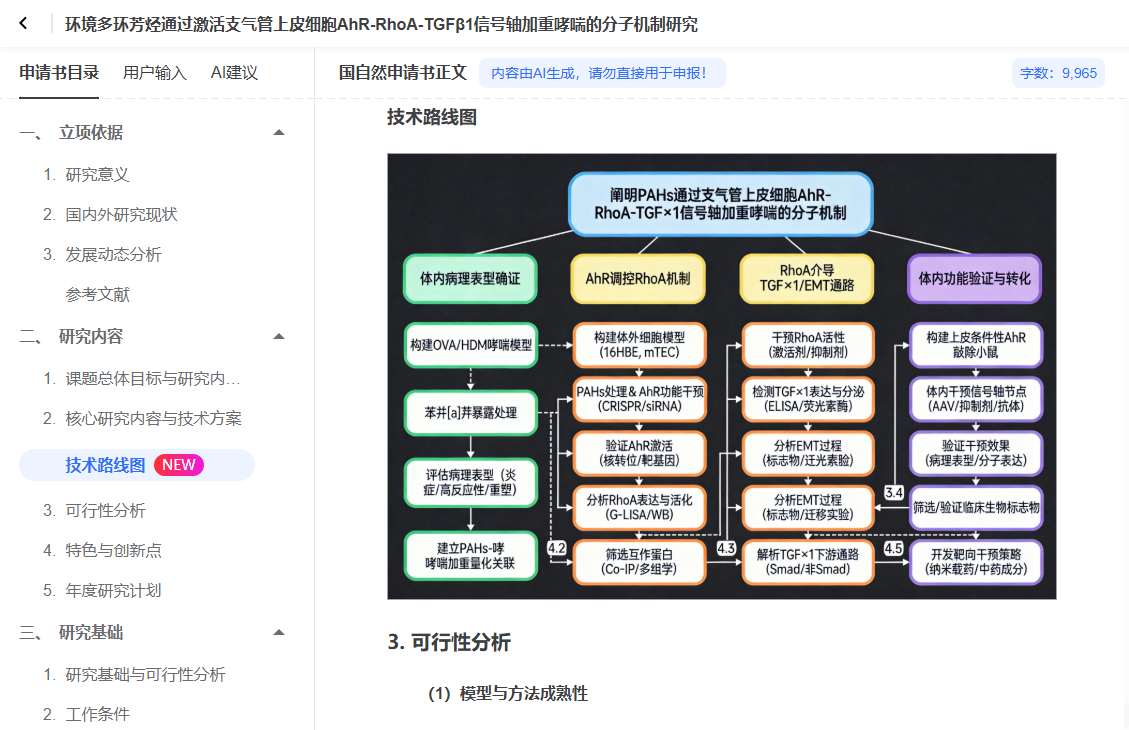Select the 申请书目录 tab

coord(59,73)
